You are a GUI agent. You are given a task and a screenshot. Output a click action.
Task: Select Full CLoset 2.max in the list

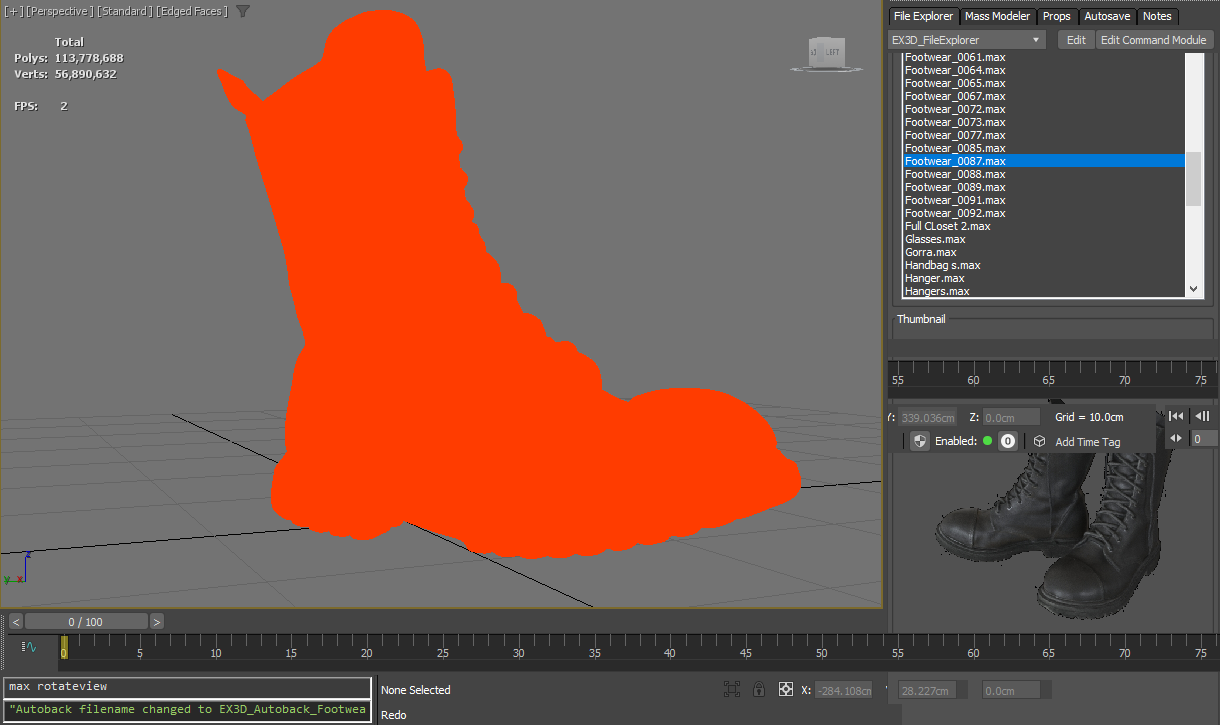click(1043, 226)
